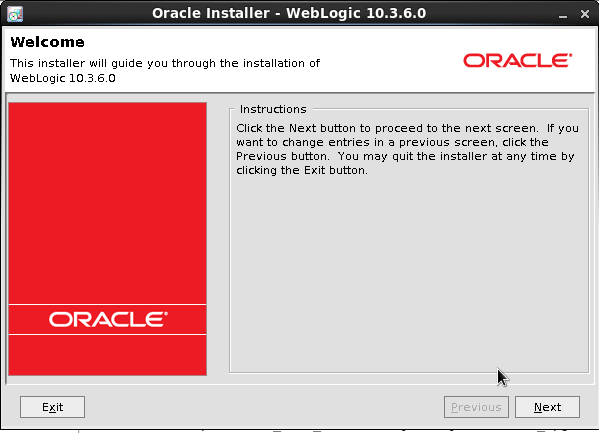Viewport: 599px width, 433px height.
Task: Click the instructions paragraph text
Action: coord(407,149)
